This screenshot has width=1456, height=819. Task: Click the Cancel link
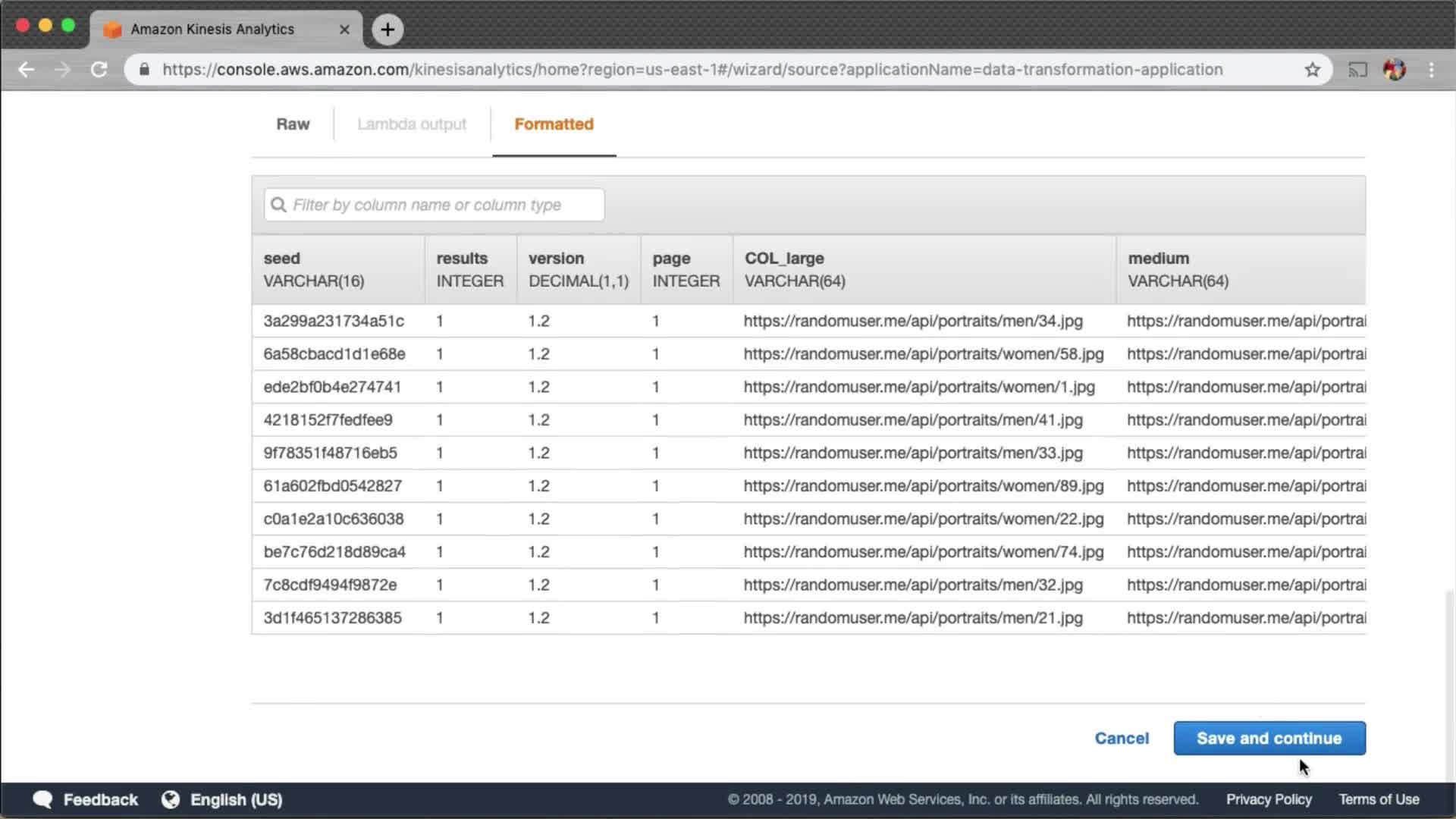(x=1121, y=739)
